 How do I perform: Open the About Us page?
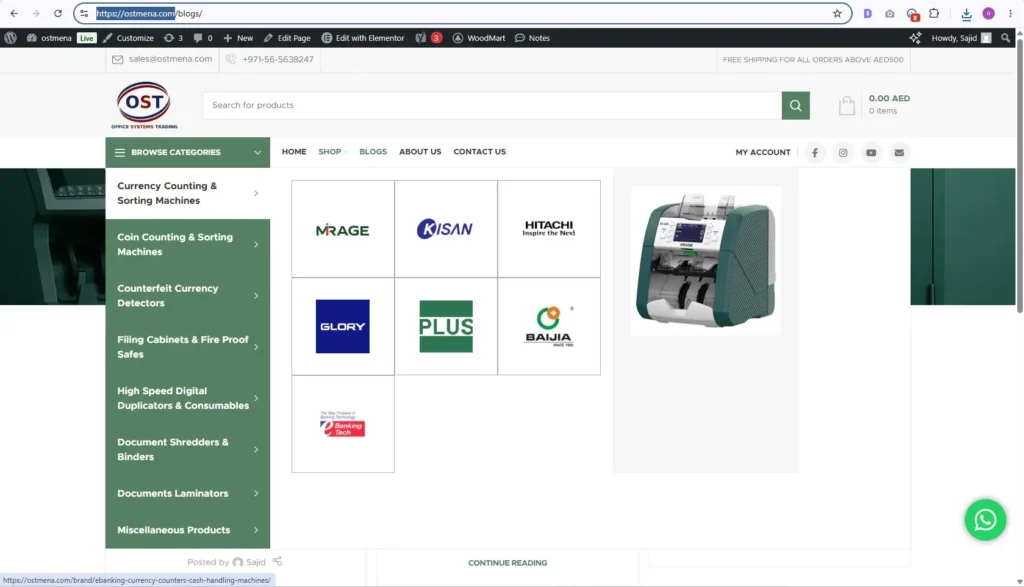(x=420, y=151)
